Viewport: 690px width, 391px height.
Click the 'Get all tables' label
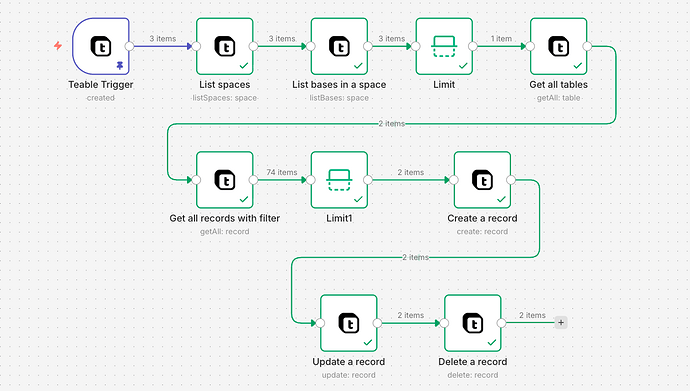pos(558,84)
